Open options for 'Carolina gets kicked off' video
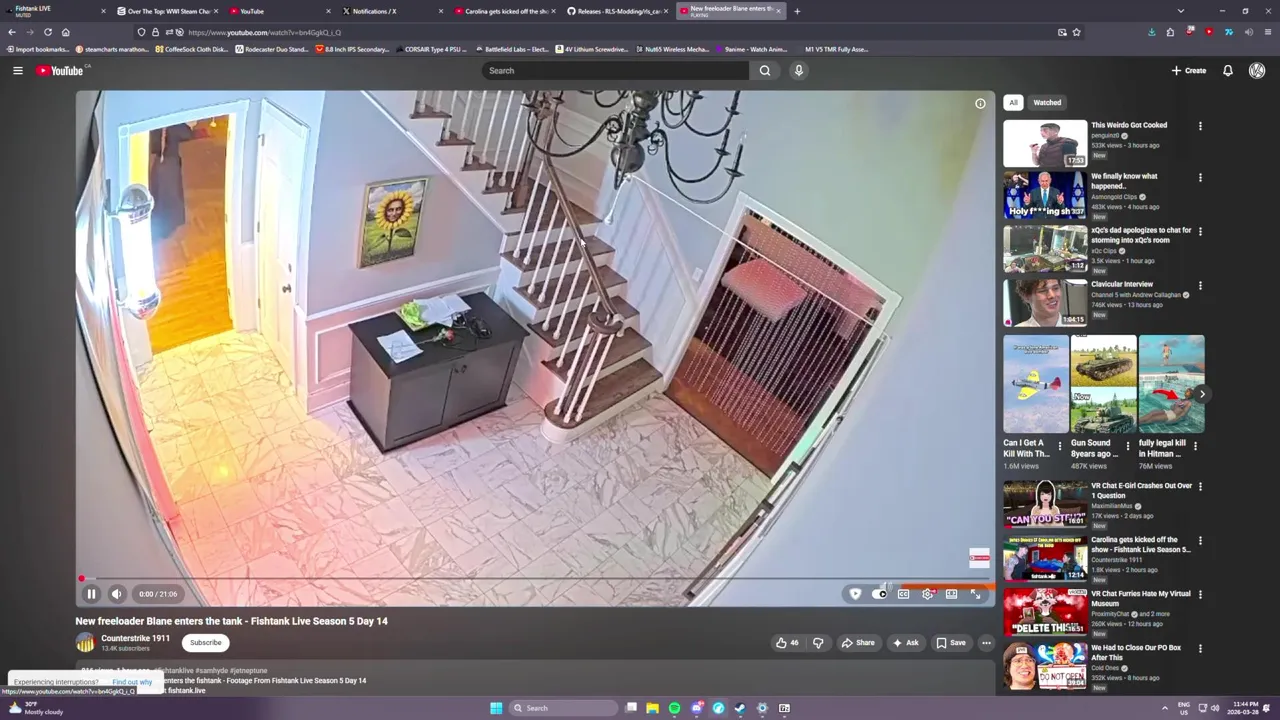This screenshot has height=720, width=1280. point(1200,541)
